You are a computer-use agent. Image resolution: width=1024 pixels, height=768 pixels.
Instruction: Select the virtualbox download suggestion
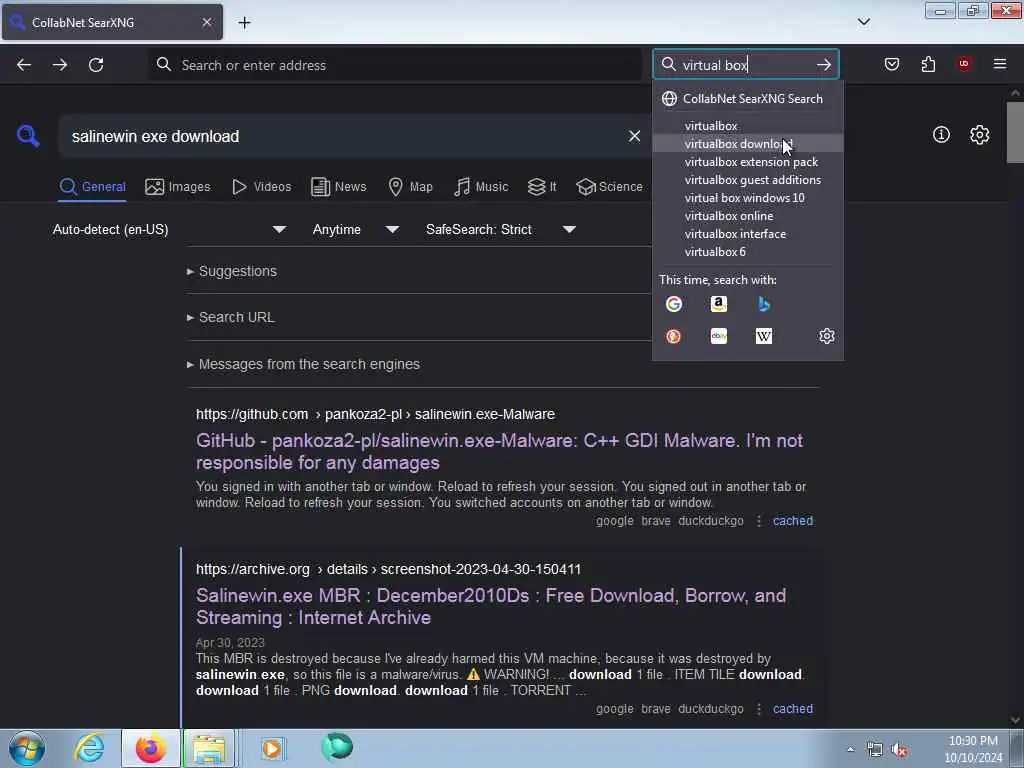point(748,144)
